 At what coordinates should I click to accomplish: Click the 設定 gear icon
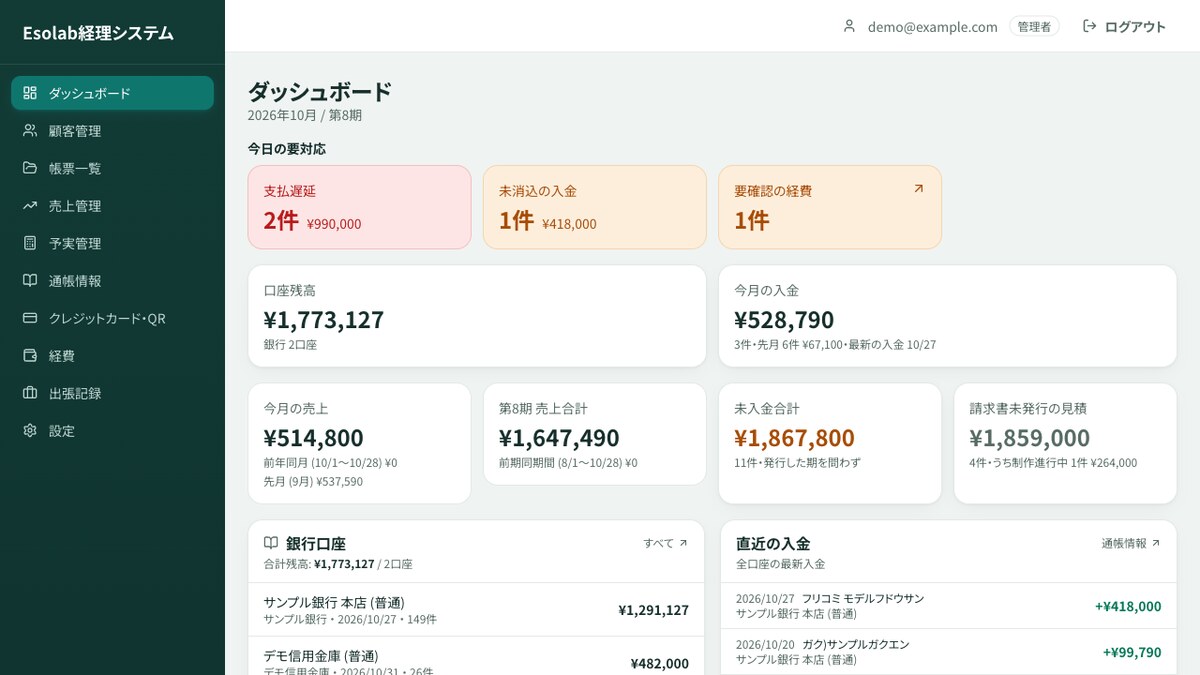30,430
